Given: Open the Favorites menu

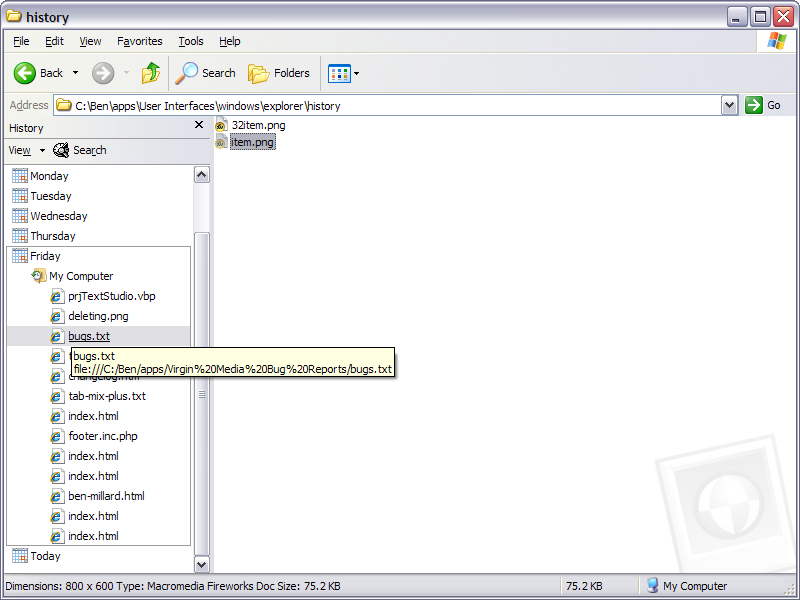Looking at the screenshot, I should click(140, 41).
